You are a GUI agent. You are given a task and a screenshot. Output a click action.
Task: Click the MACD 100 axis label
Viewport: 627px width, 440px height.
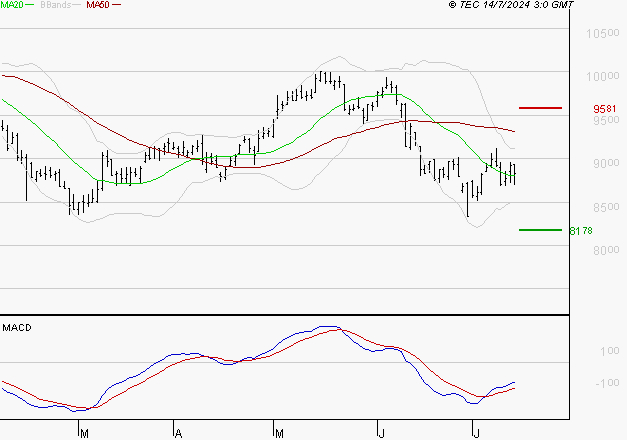[x=609, y=351]
